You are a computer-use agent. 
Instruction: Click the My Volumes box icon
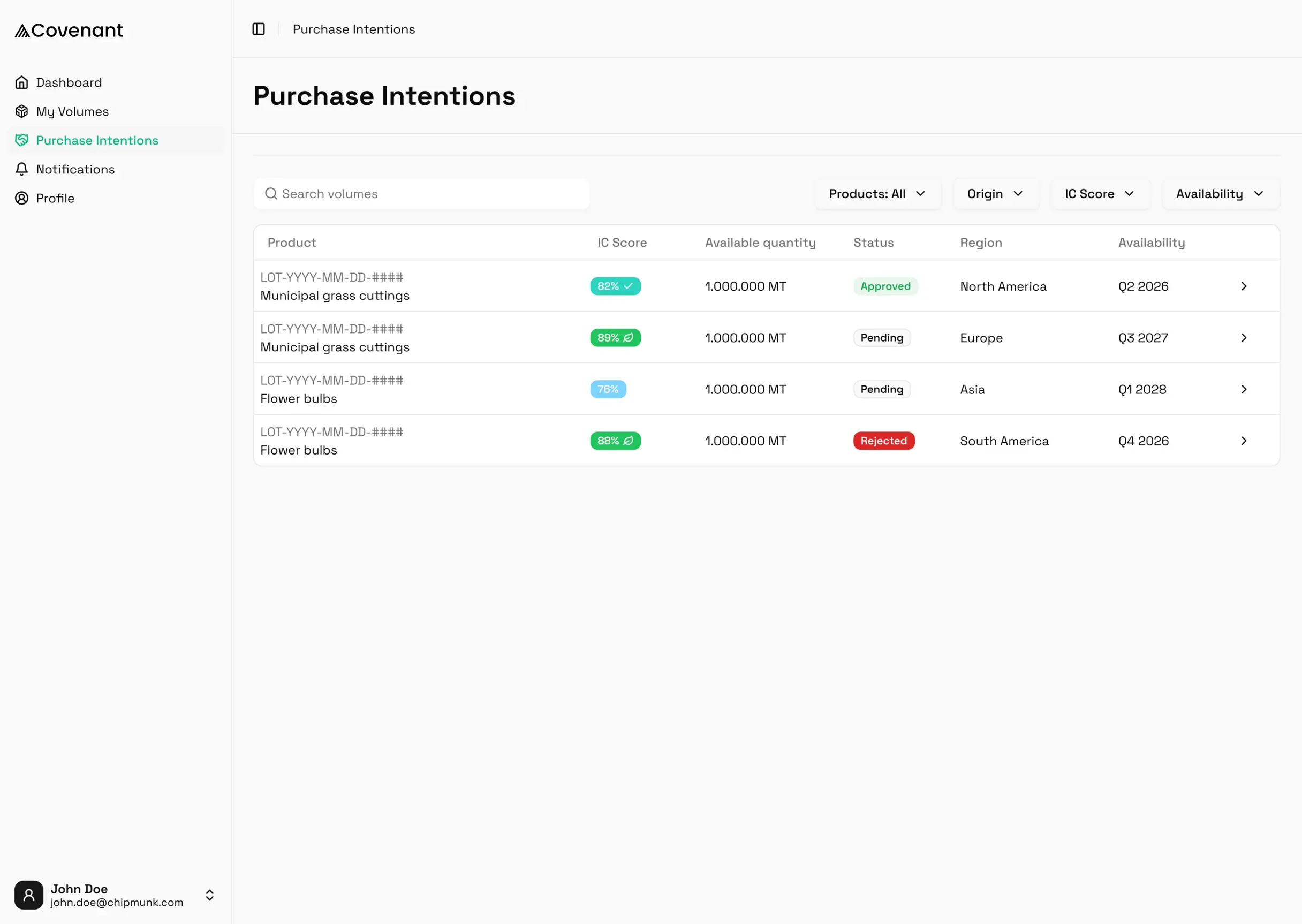point(21,111)
